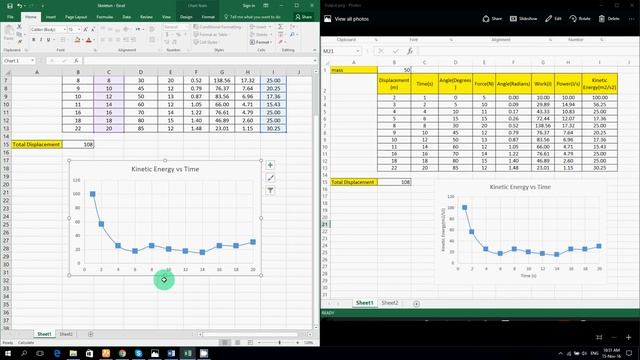This screenshot has width=640, height=360.
Task: Open Chrome from the taskbar
Action: [122, 353]
